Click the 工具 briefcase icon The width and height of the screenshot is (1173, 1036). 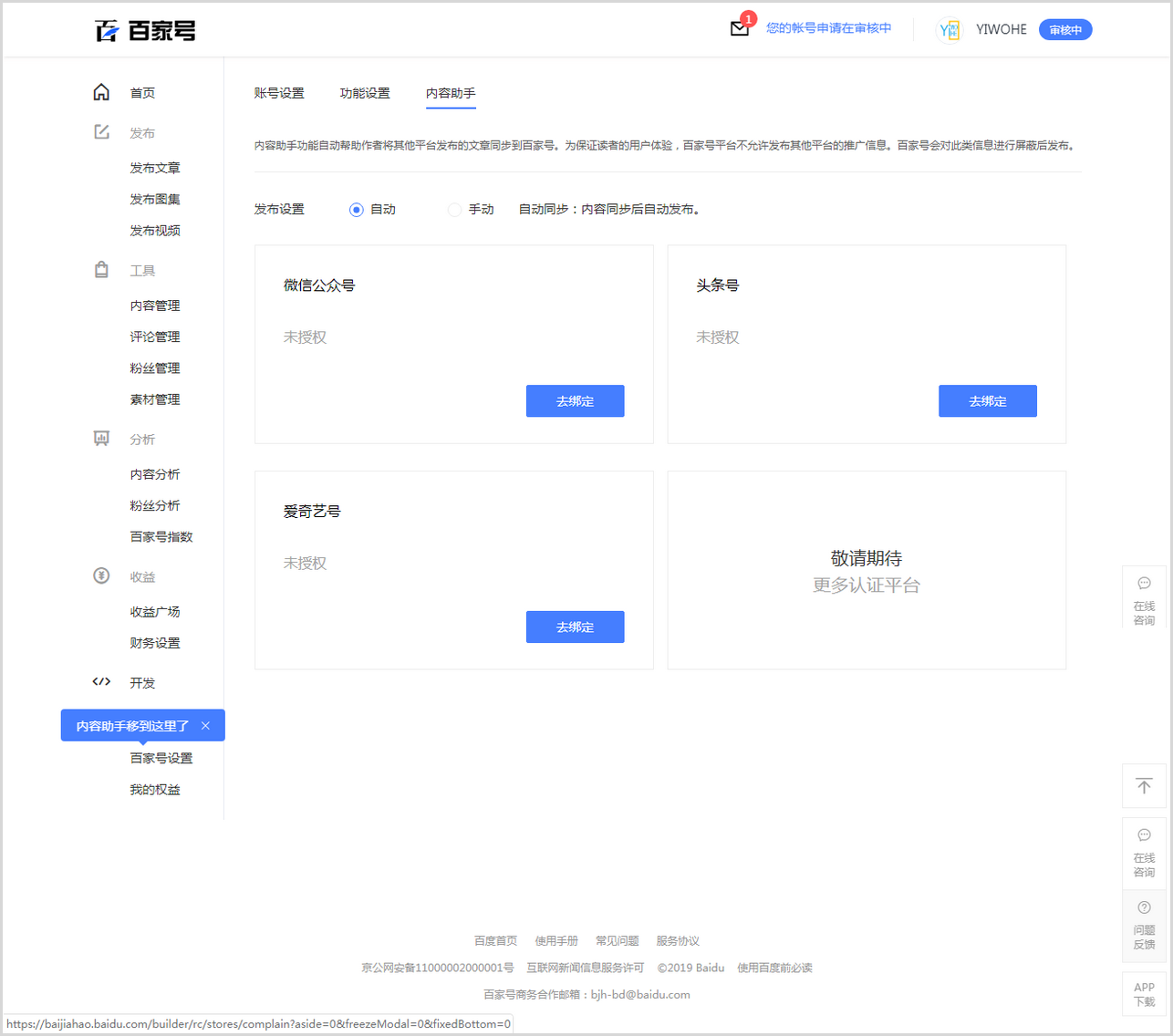point(101,269)
